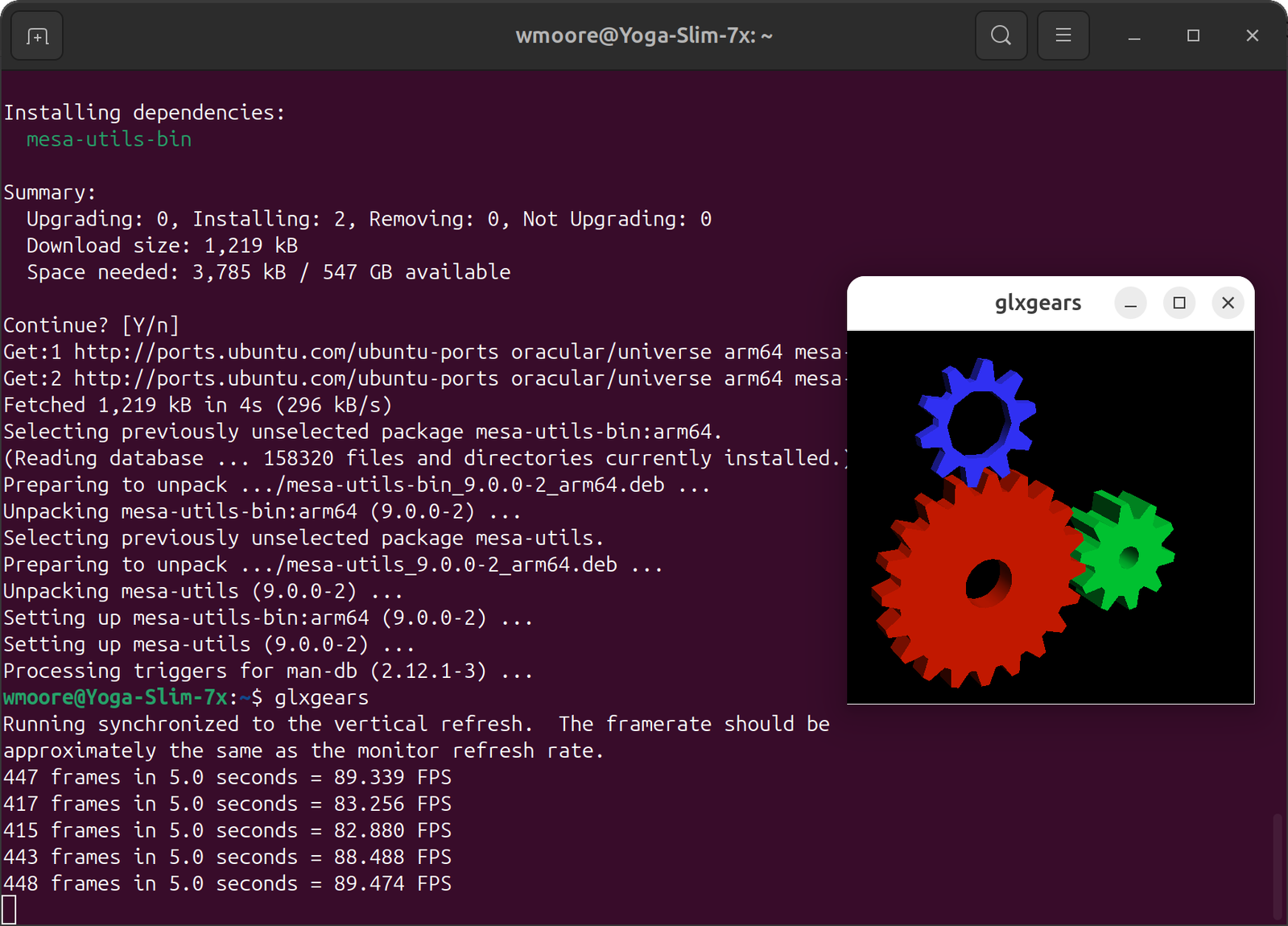
Task: Close the glxgears window
Action: [1228, 303]
